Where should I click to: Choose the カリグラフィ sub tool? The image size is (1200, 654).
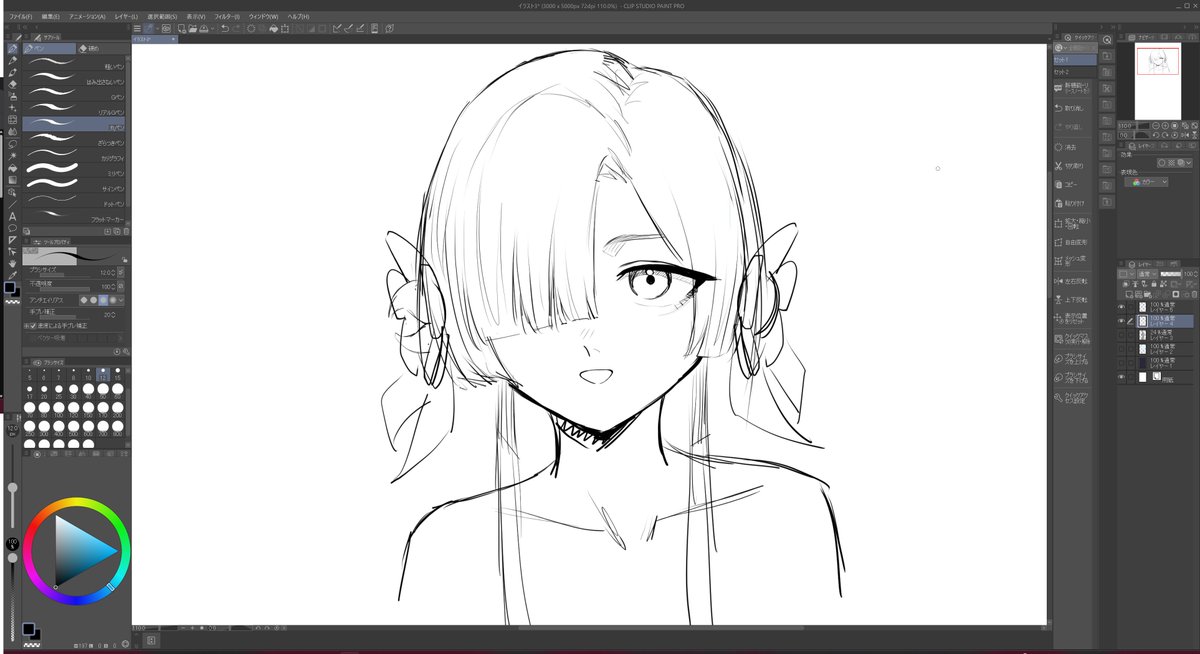coord(76,157)
